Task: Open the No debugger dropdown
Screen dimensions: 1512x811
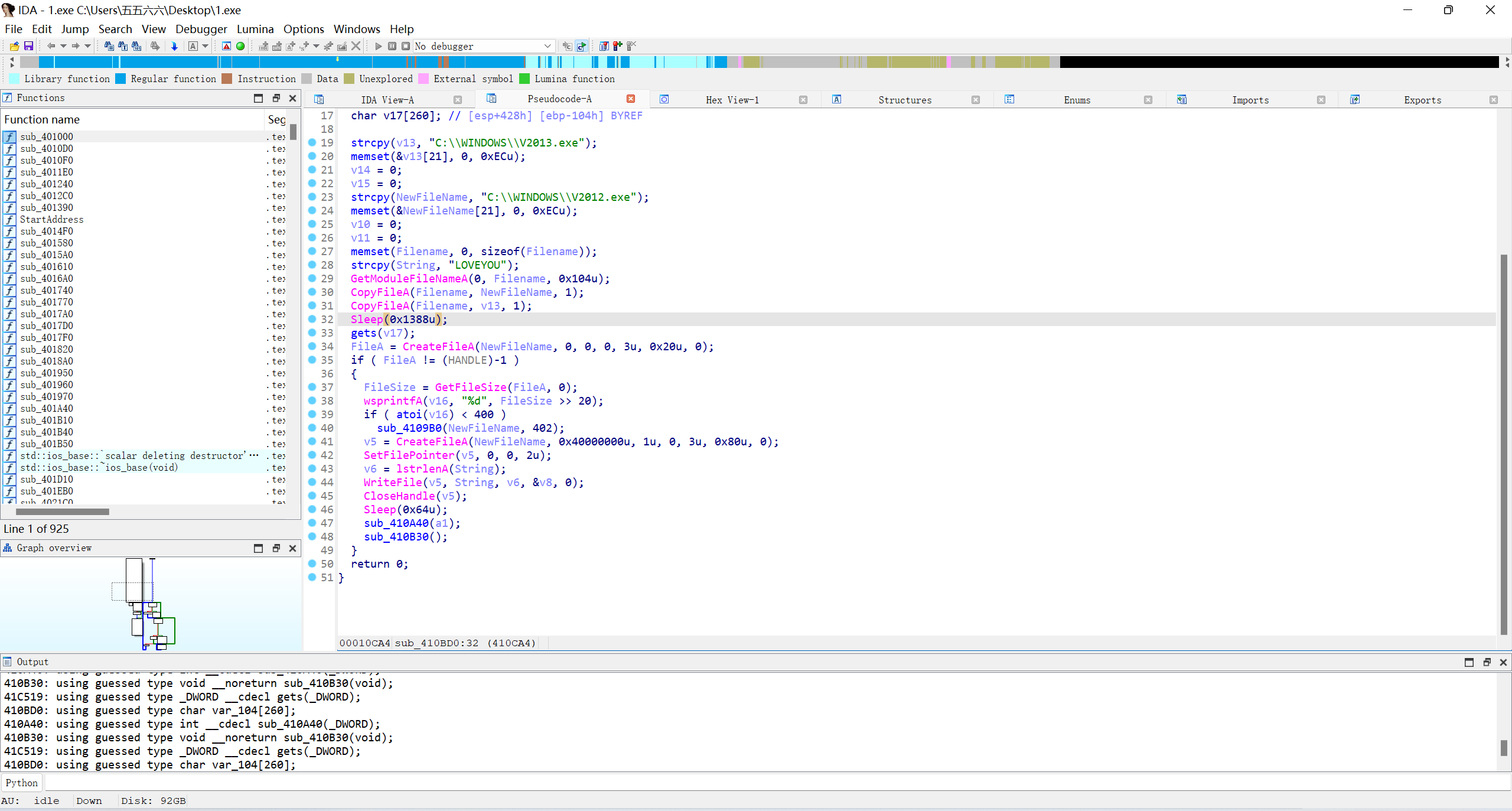Action: 547,46
